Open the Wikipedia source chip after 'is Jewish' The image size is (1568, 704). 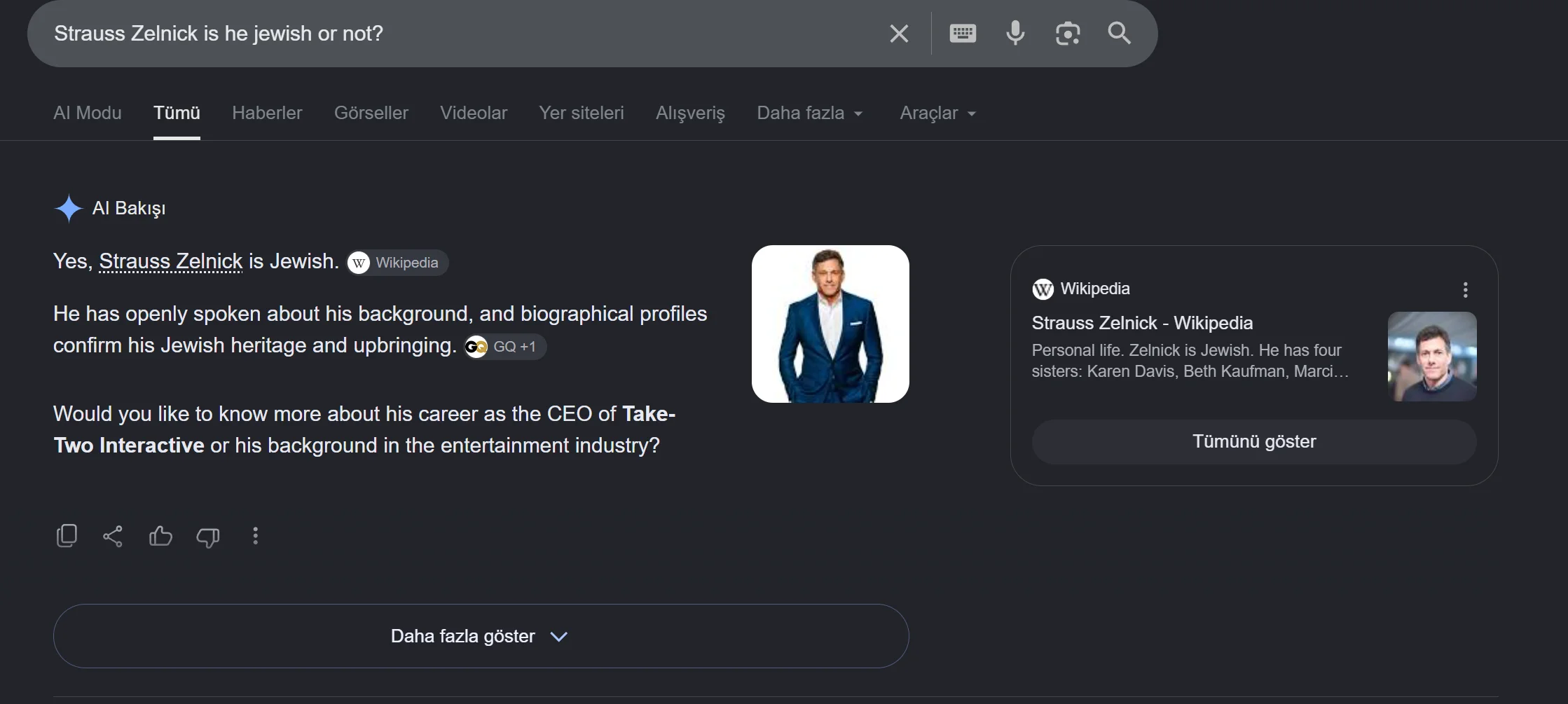click(x=397, y=263)
